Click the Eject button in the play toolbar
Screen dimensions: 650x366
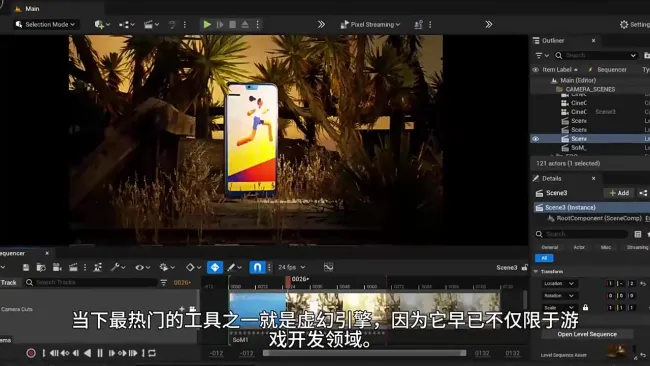click(x=245, y=24)
